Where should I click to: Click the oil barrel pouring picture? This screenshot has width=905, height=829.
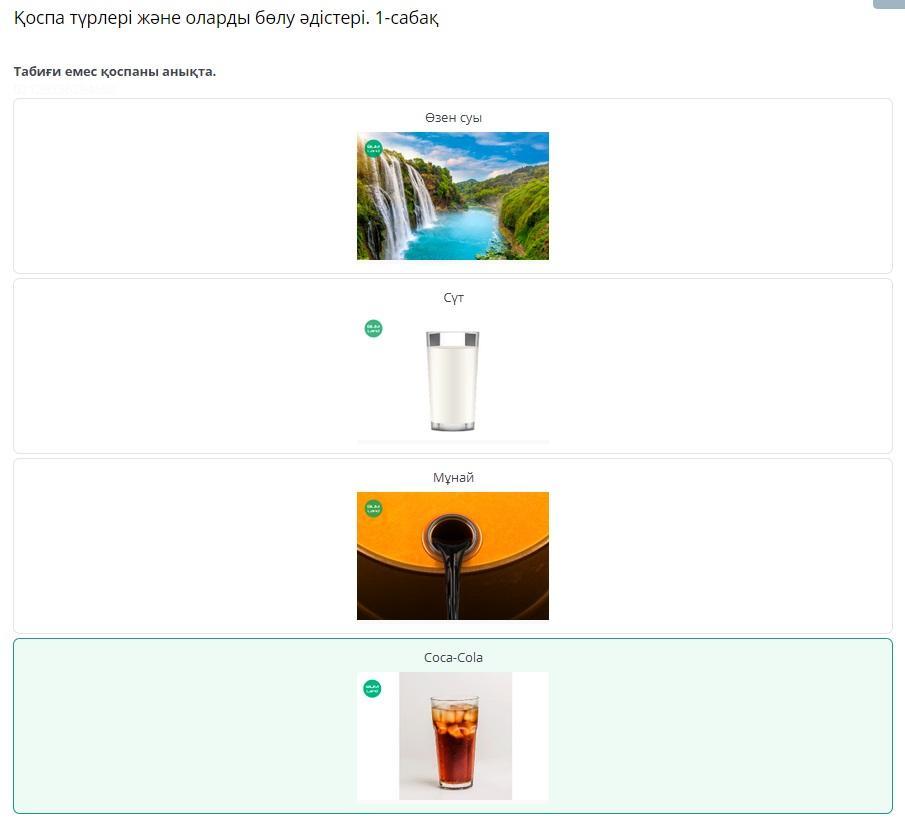(452, 556)
